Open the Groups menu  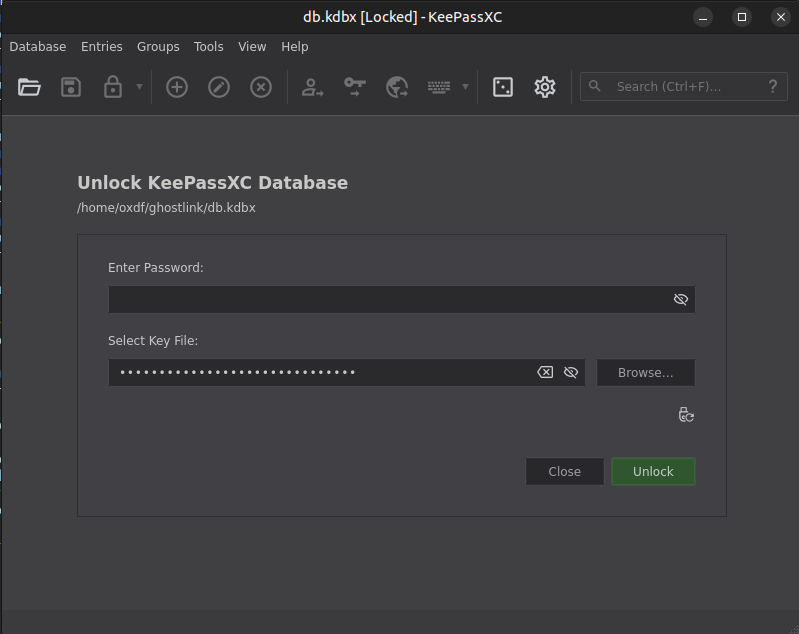[158, 47]
